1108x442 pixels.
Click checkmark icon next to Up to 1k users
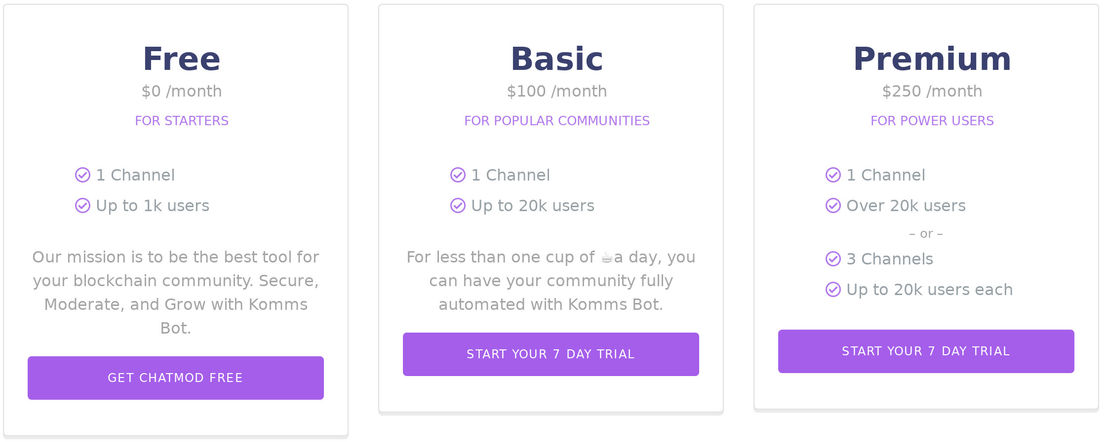[83, 205]
